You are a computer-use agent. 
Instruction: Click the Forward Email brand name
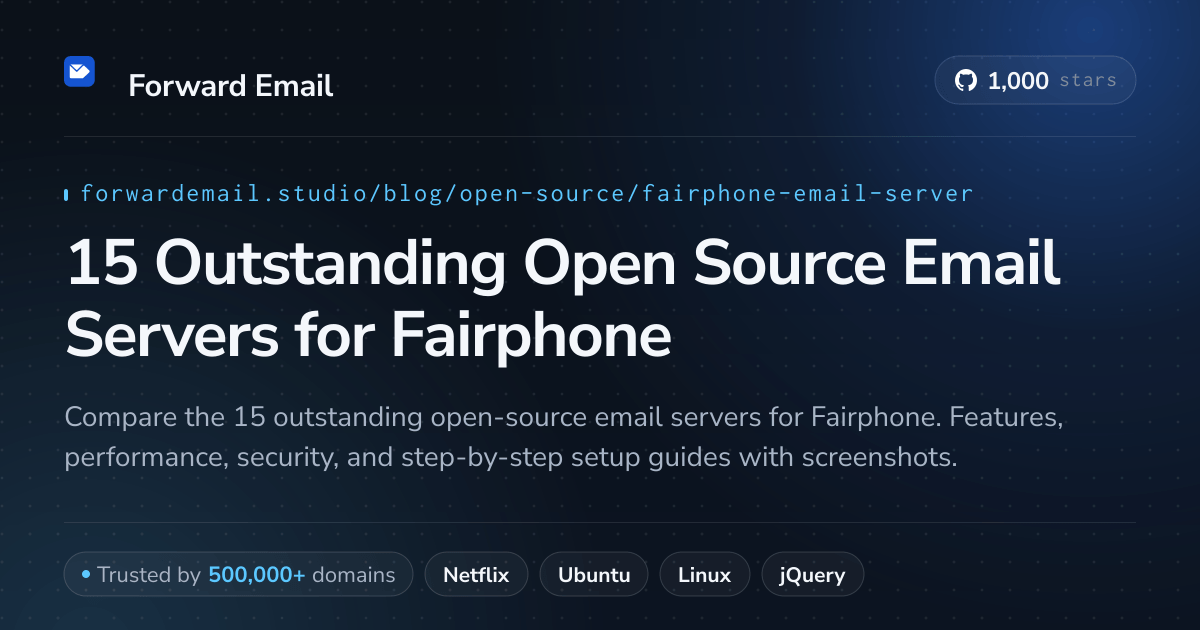(231, 86)
